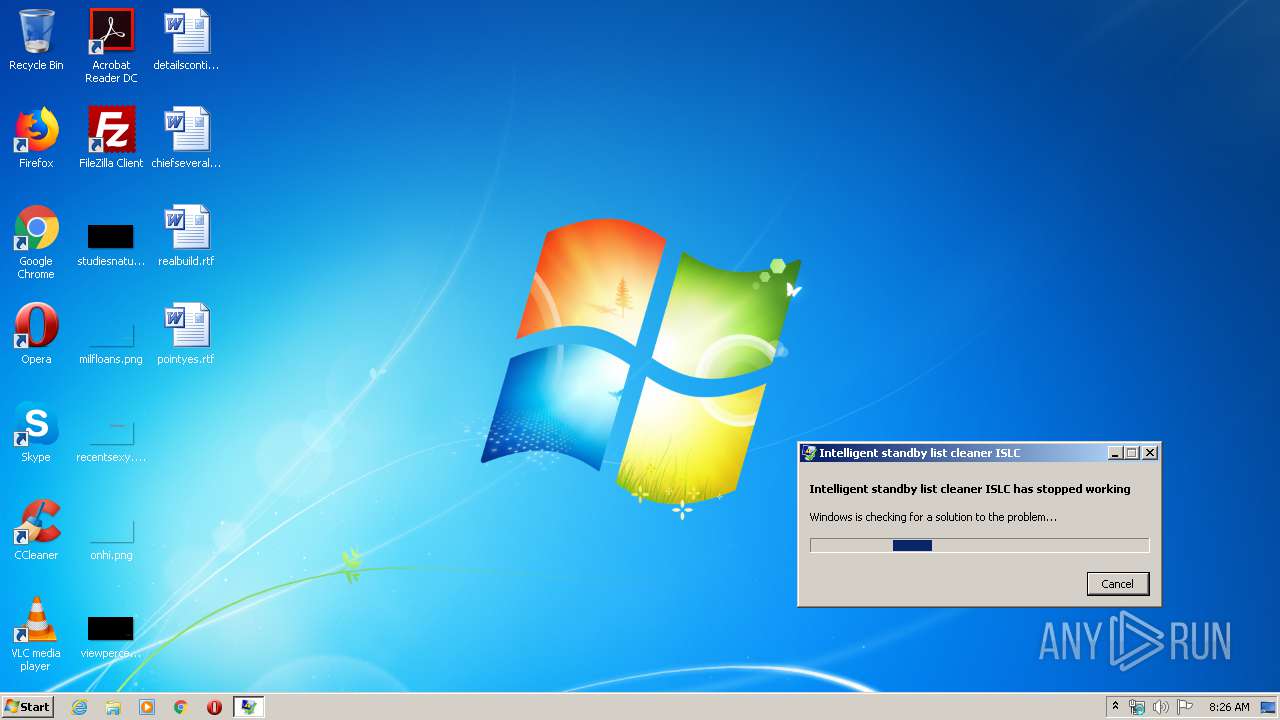Open the volume speaker tray icon

(x=1160, y=707)
